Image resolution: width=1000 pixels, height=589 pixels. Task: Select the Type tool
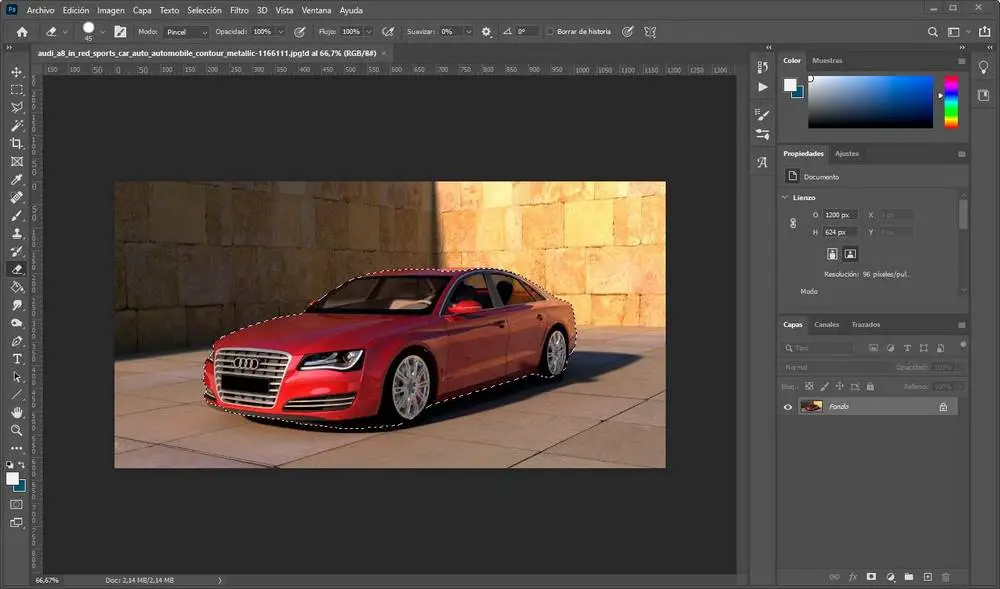coord(17,358)
